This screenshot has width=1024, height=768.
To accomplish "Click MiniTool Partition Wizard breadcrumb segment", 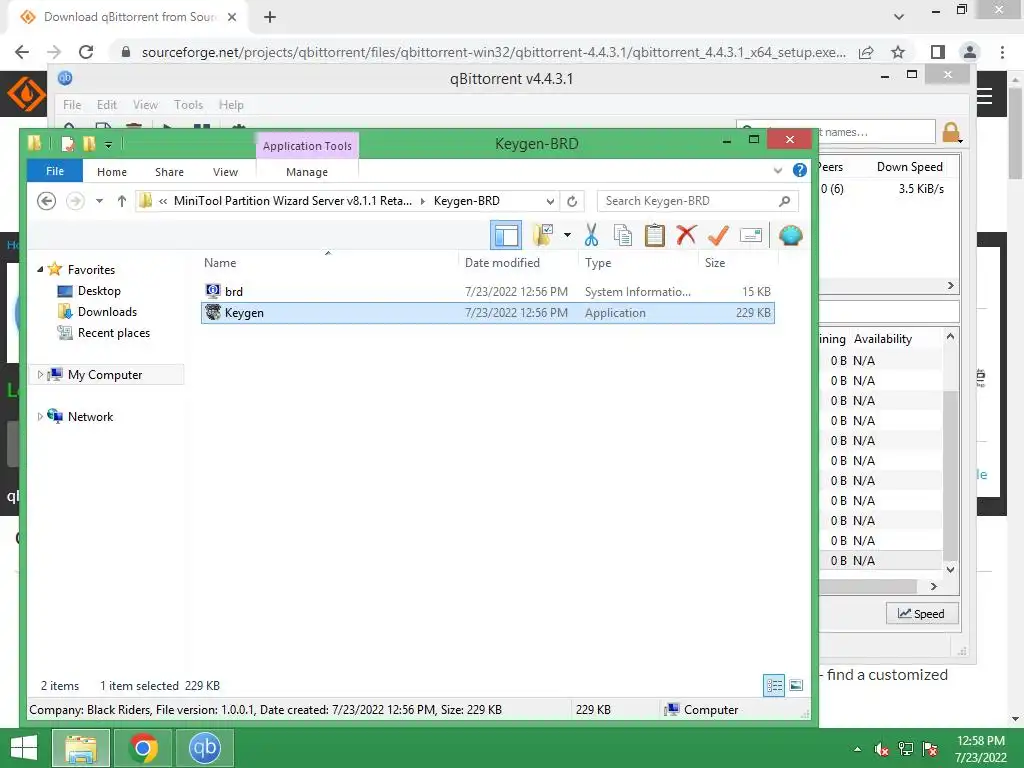I will pos(293,200).
